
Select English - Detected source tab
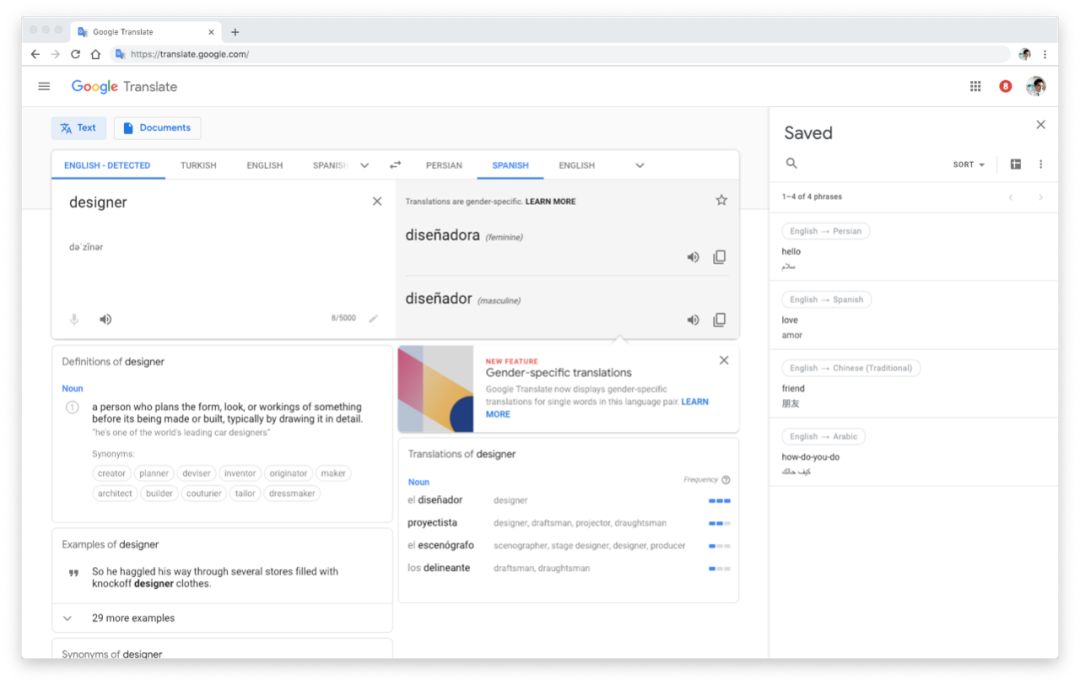[x=107, y=165]
